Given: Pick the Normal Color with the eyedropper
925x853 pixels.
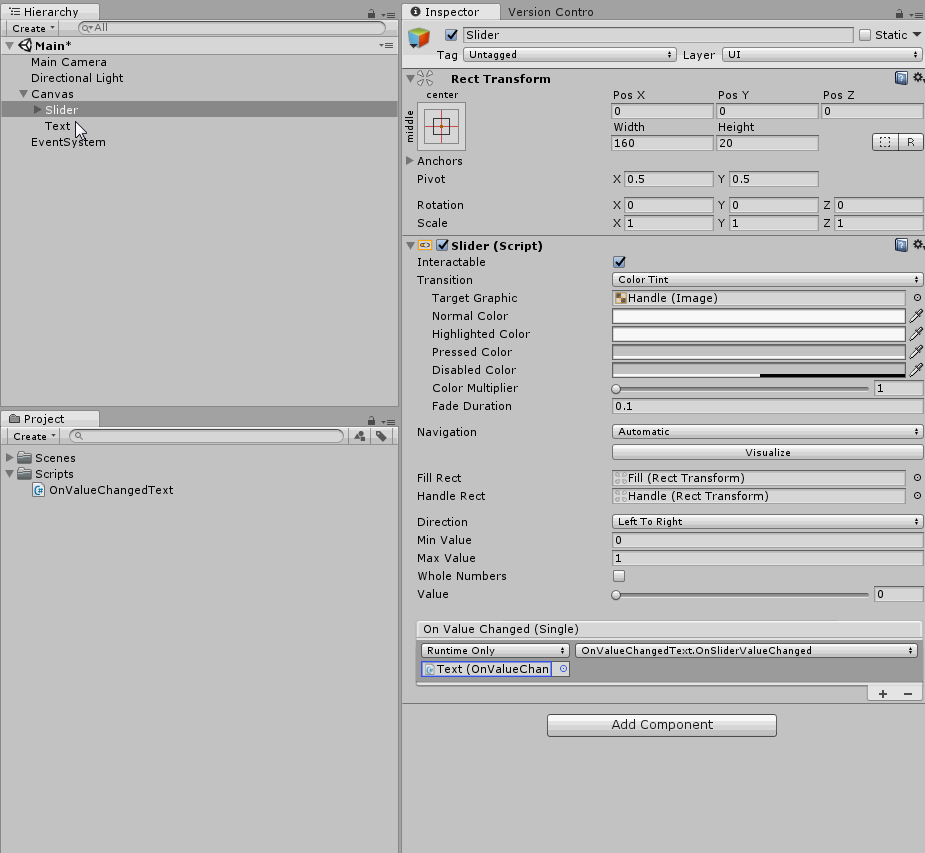Looking at the screenshot, I should 917,316.
